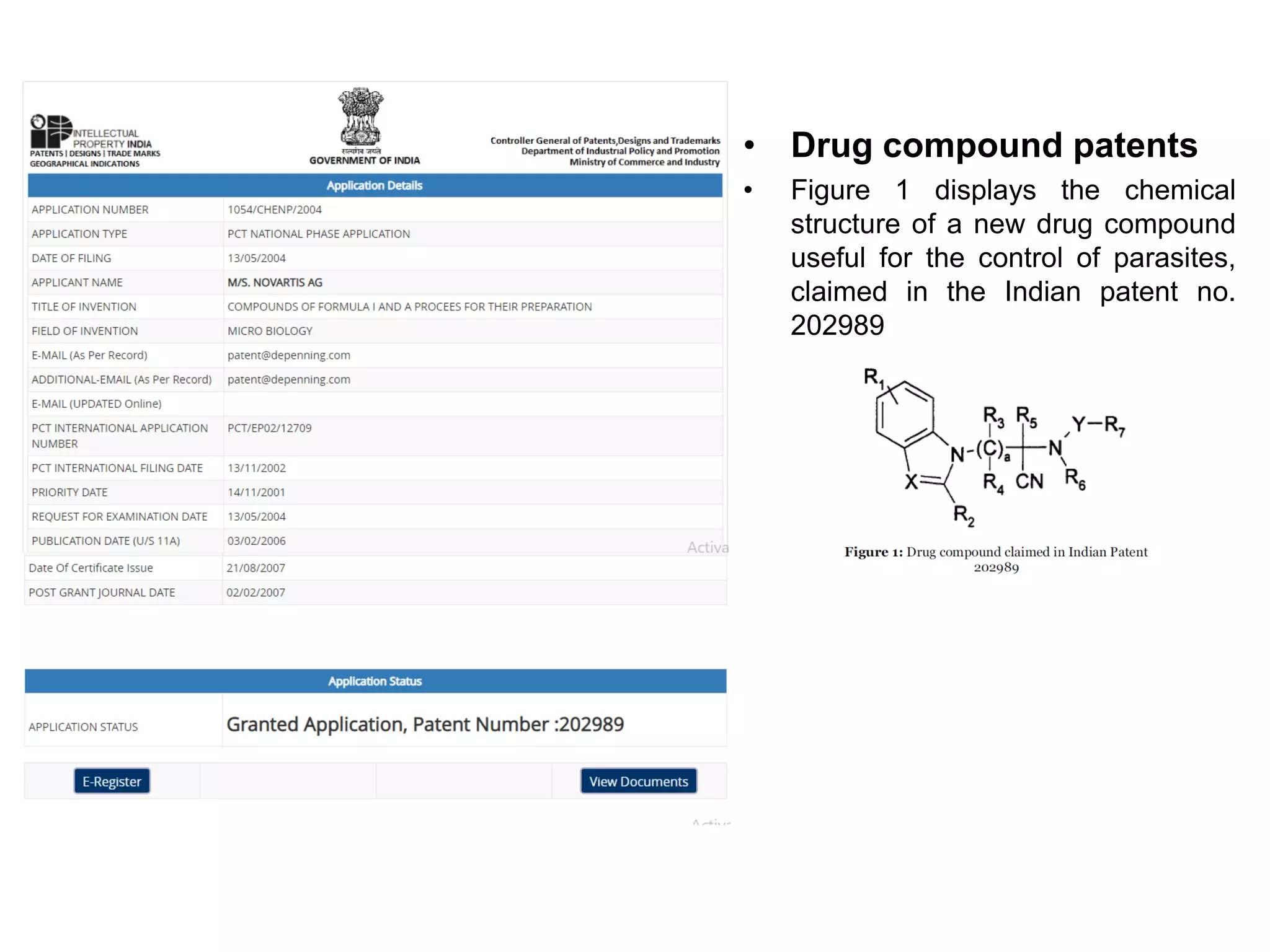Click the Drug compound patents heading
The image size is (1270, 952).
coord(993,146)
